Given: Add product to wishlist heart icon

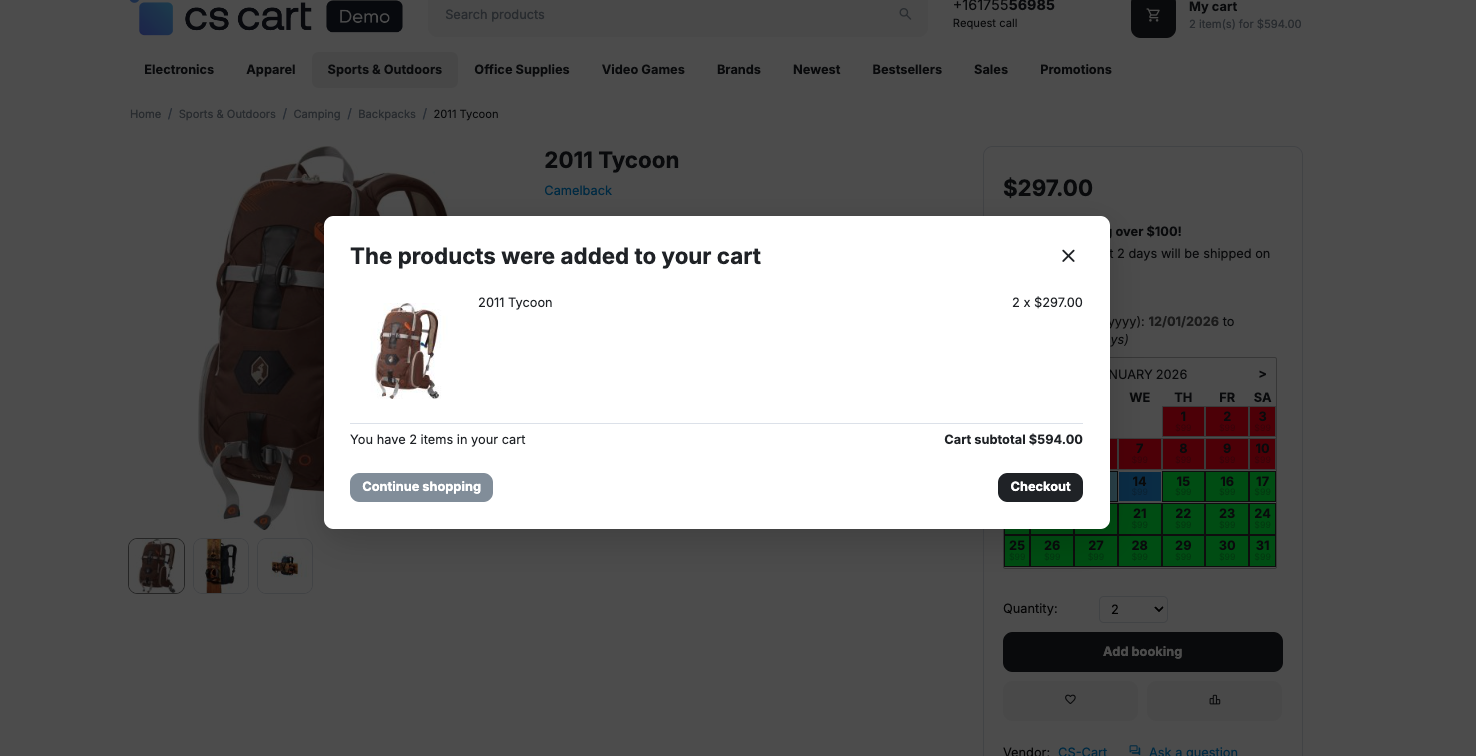Looking at the screenshot, I should point(1070,700).
